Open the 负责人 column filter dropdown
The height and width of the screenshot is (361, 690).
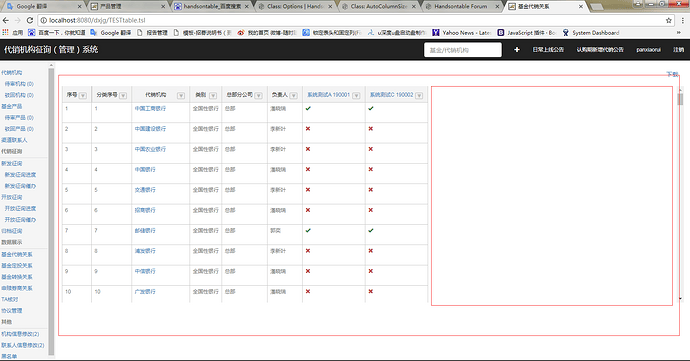294,96
